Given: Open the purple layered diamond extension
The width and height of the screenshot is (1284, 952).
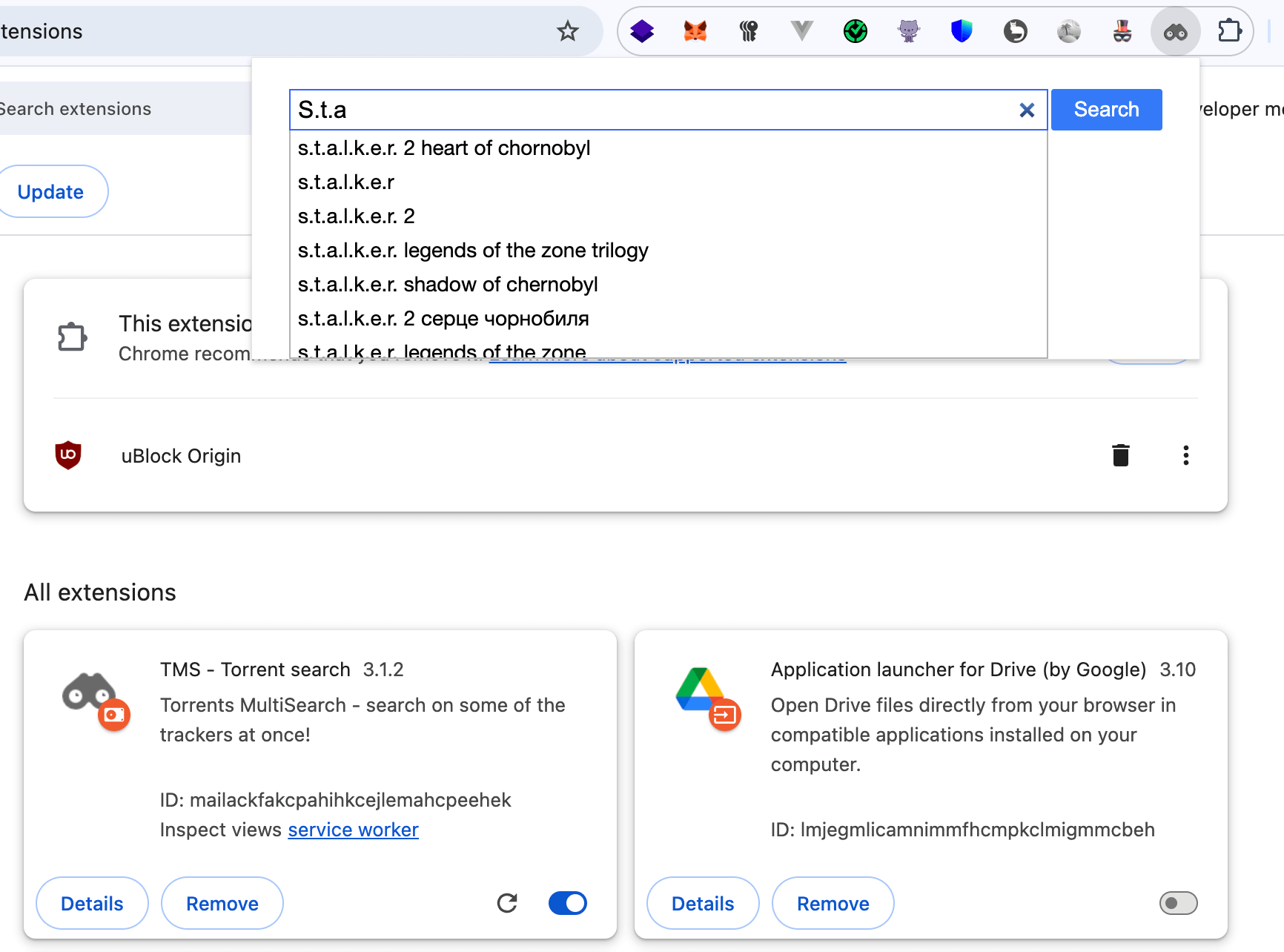Looking at the screenshot, I should 642,31.
